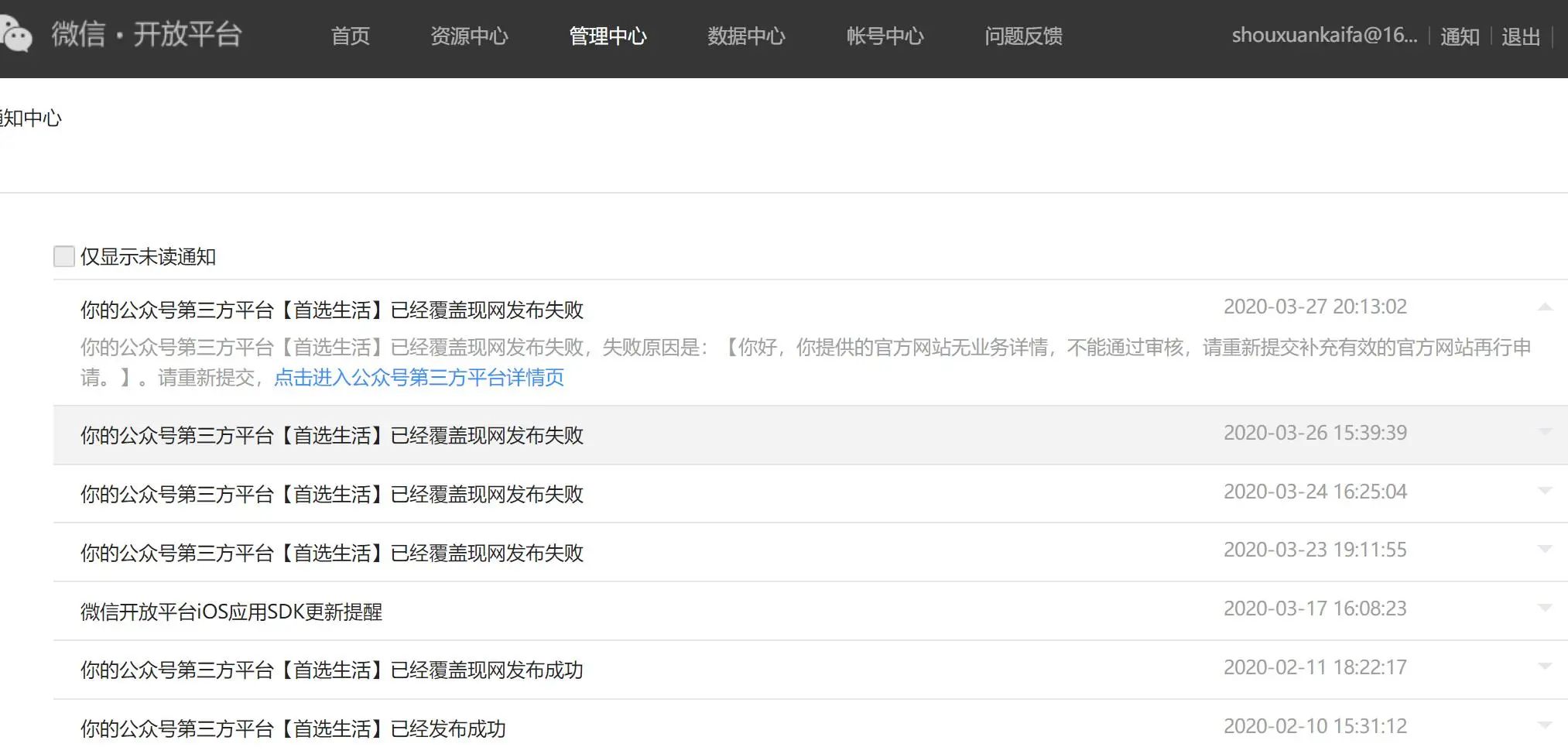Expand the 2020-03-23 19:11:55 notification

tap(1545, 549)
